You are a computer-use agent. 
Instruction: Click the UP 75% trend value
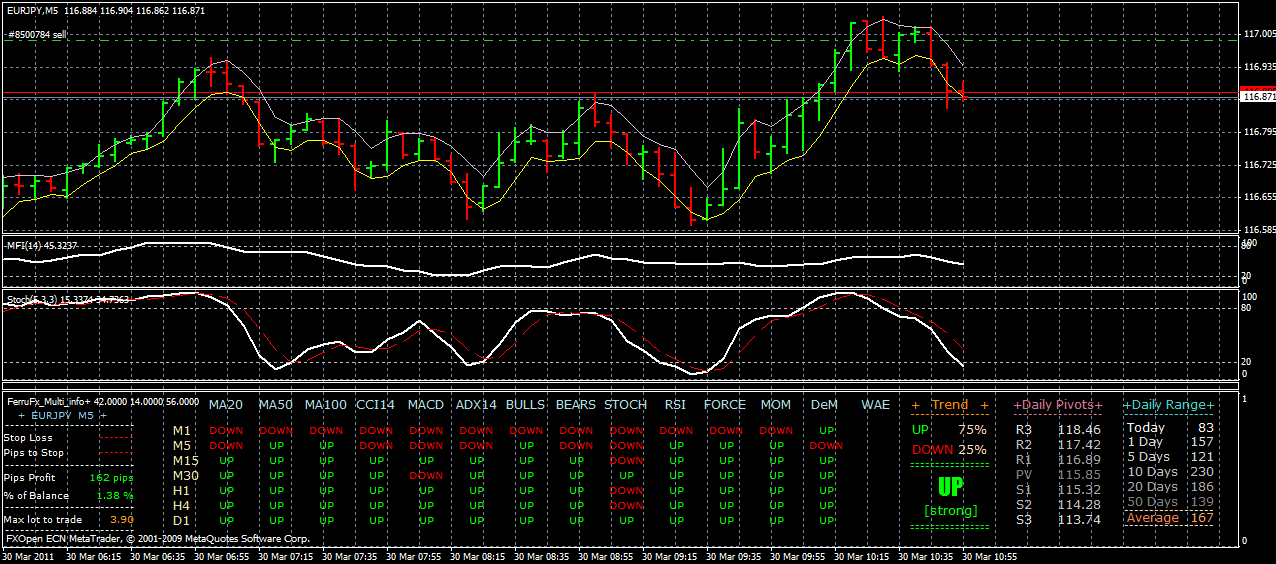tap(949, 429)
